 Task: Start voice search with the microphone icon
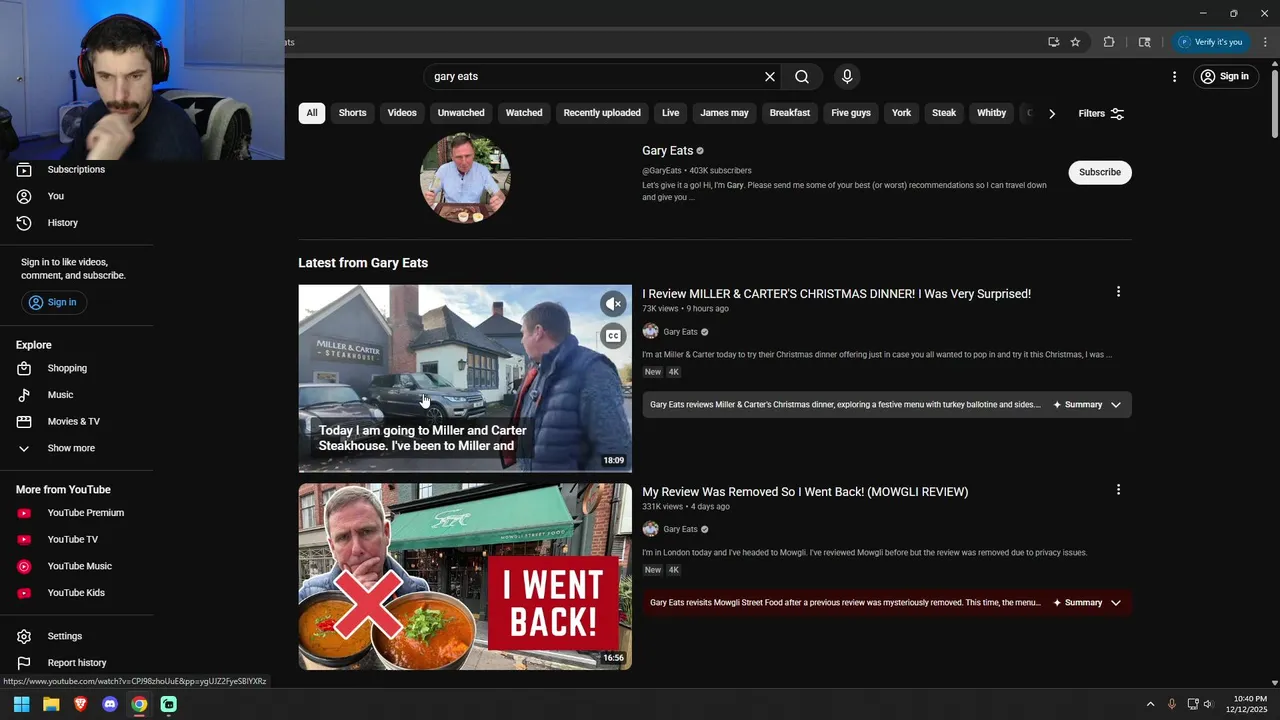click(847, 77)
